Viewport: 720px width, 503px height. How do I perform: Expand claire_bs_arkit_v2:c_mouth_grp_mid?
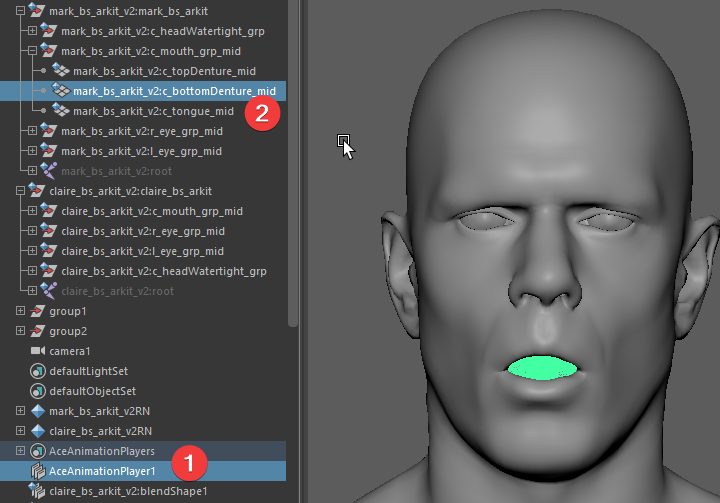(32, 211)
